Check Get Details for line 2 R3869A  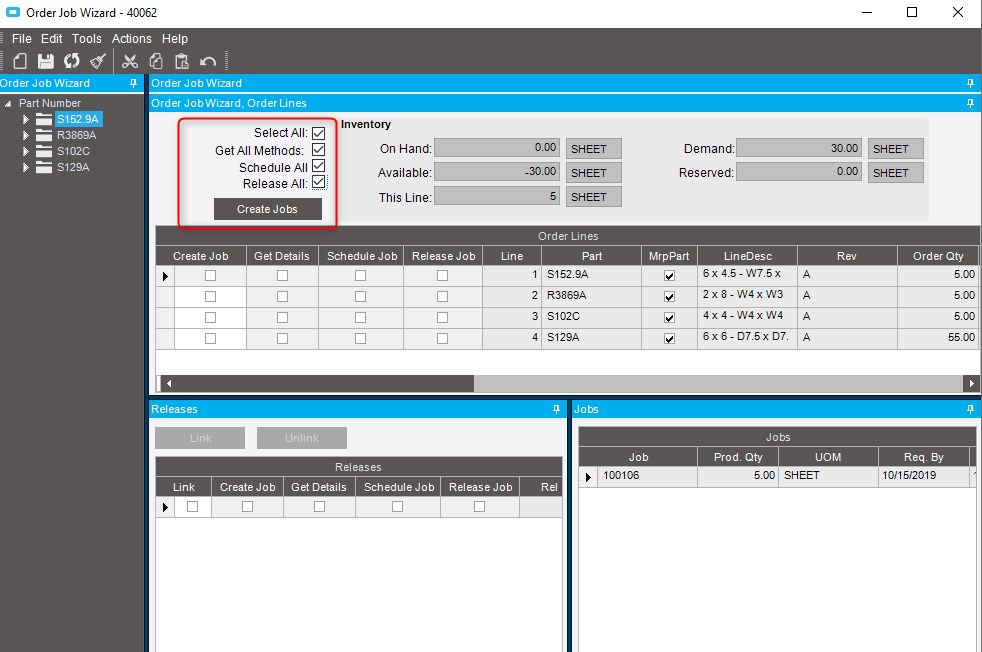click(x=282, y=296)
